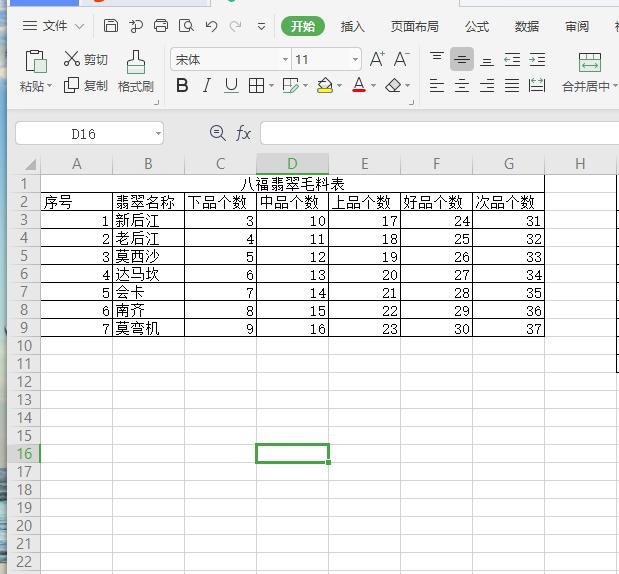Expand the Borders dropdown arrow
Viewport: 619px width, 574px height.
[271, 85]
